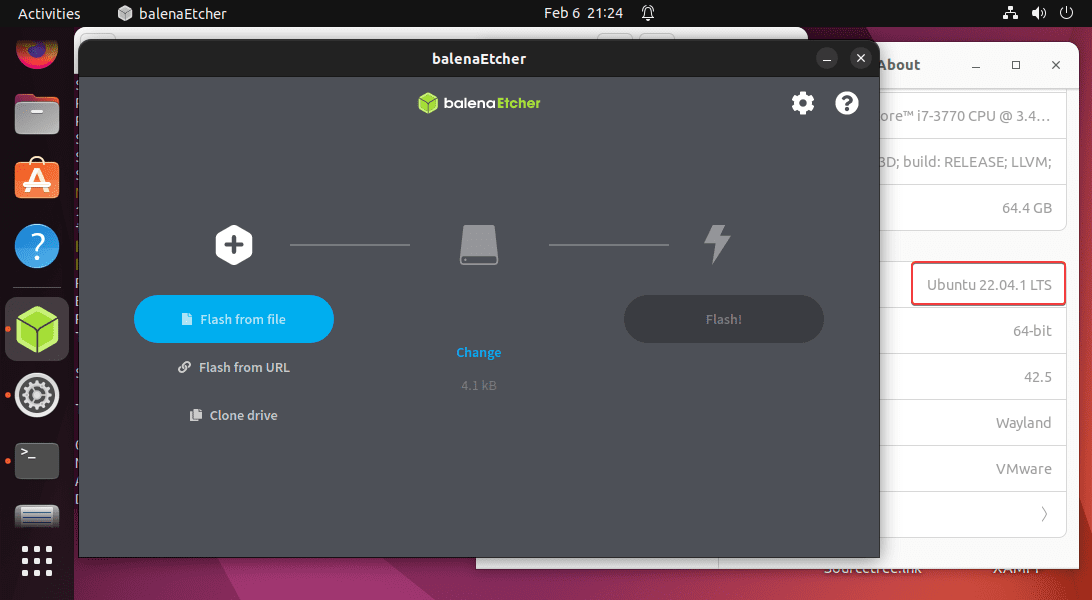Open Firefox from the dock
Screen dimensions: 1092x600
[37, 52]
